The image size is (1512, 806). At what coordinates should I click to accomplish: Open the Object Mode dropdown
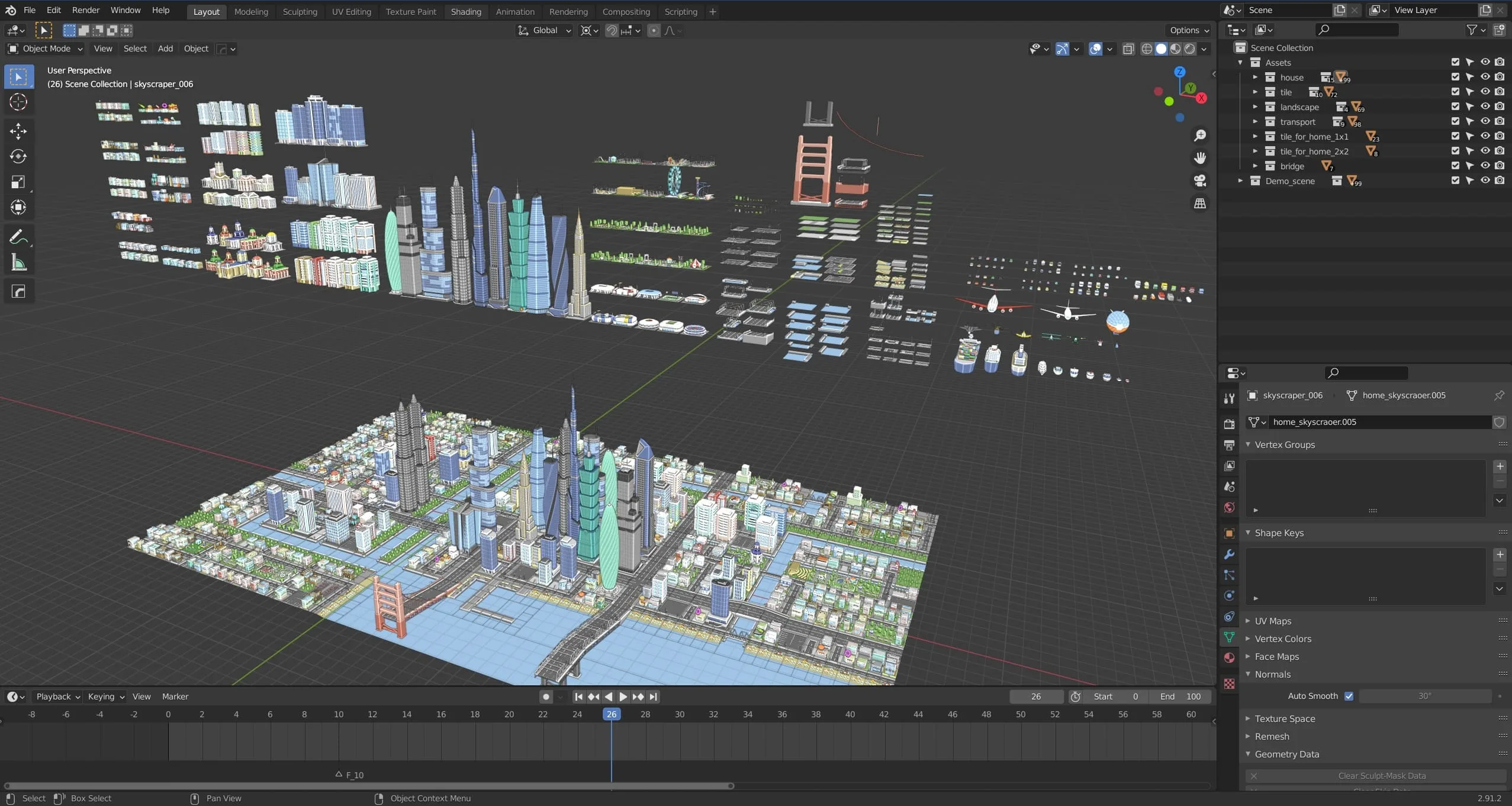pyautogui.click(x=45, y=49)
